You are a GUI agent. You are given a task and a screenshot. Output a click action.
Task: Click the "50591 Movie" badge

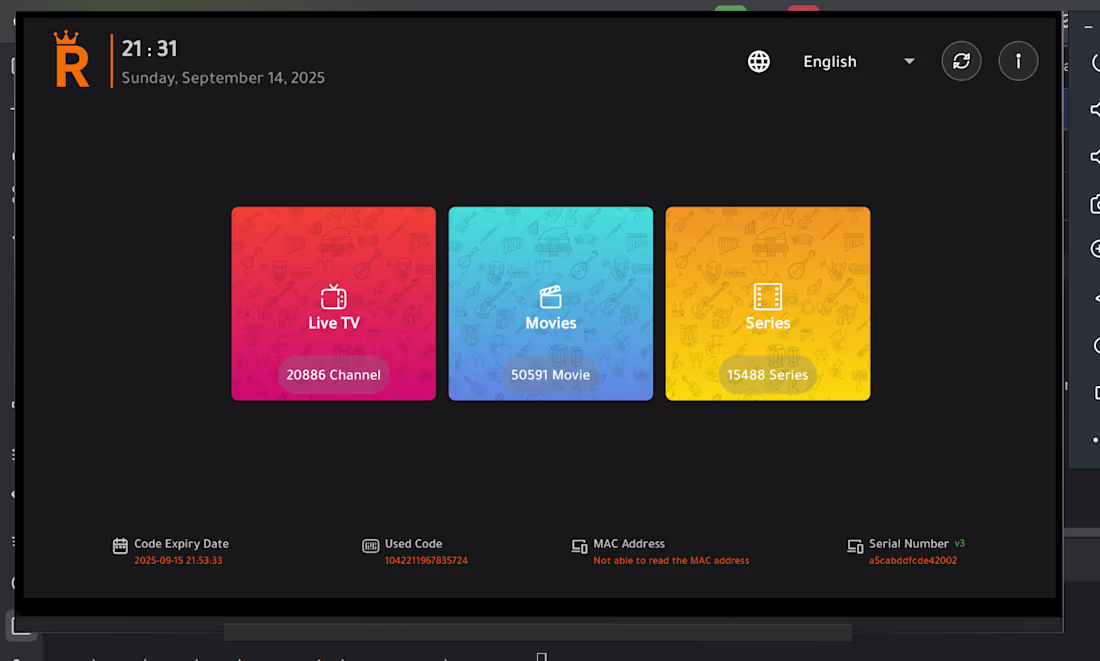point(550,374)
